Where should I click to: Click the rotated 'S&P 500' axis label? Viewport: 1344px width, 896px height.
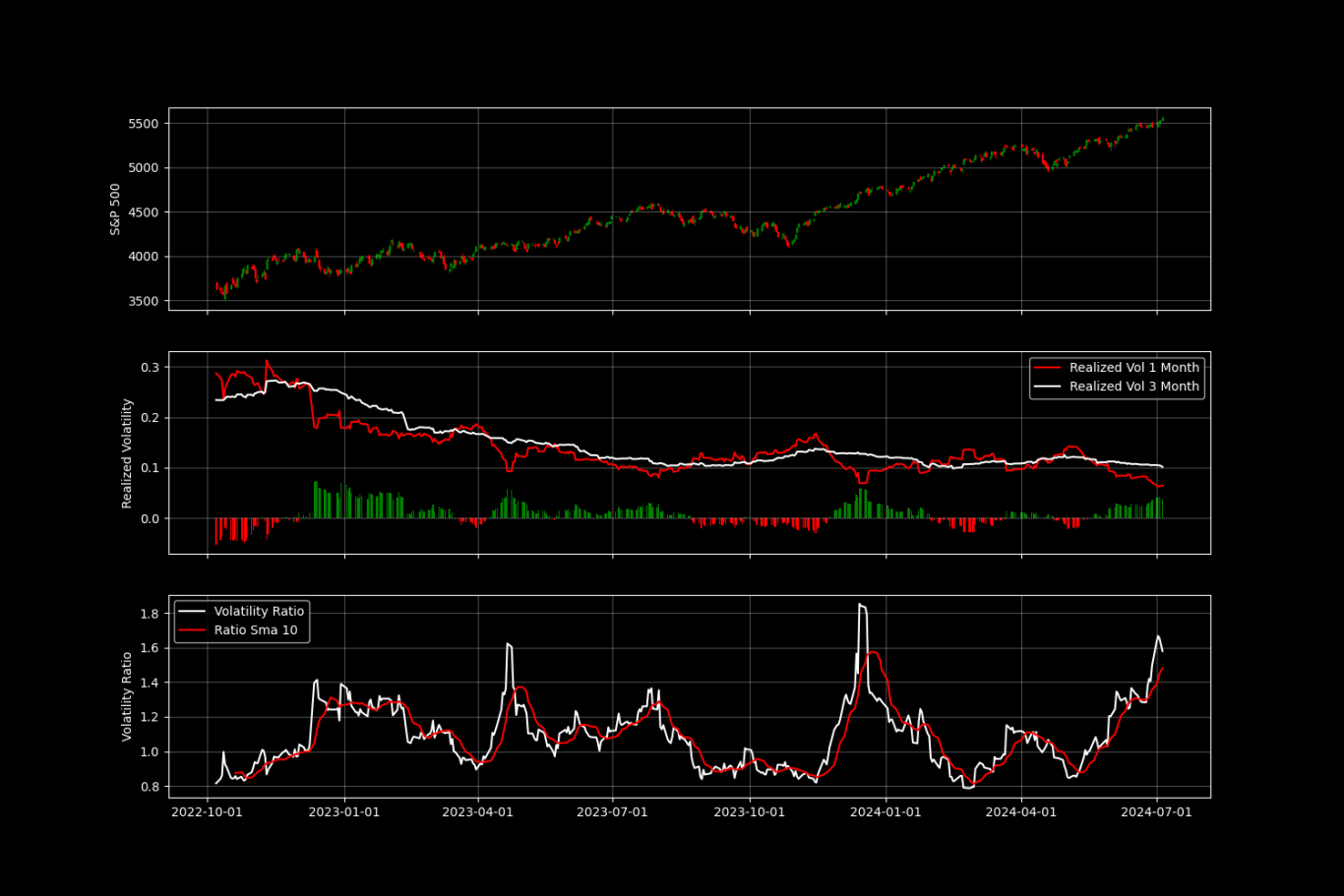point(115,209)
